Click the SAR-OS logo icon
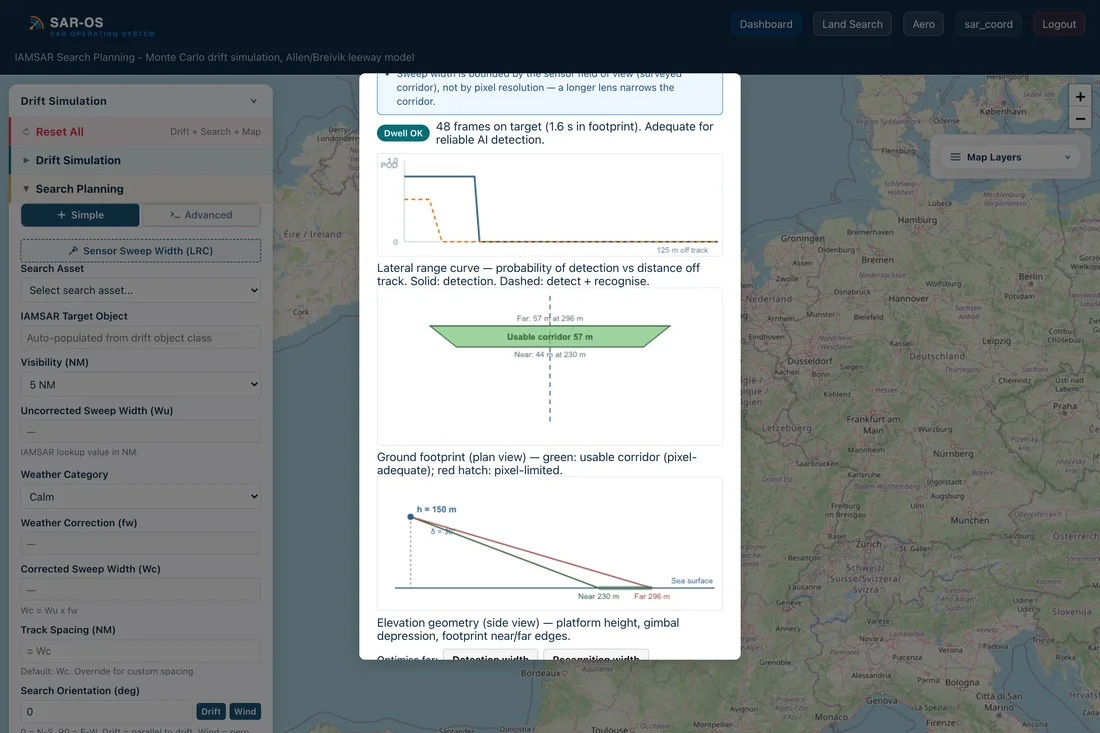 tap(36, 23)
